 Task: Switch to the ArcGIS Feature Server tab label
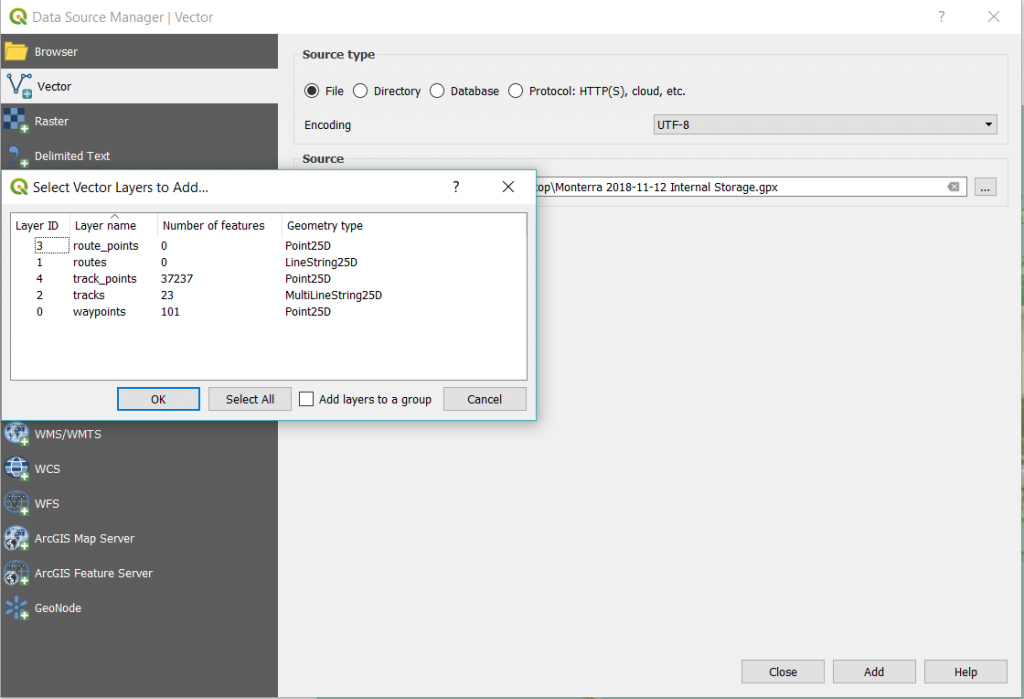coord(93,573)
